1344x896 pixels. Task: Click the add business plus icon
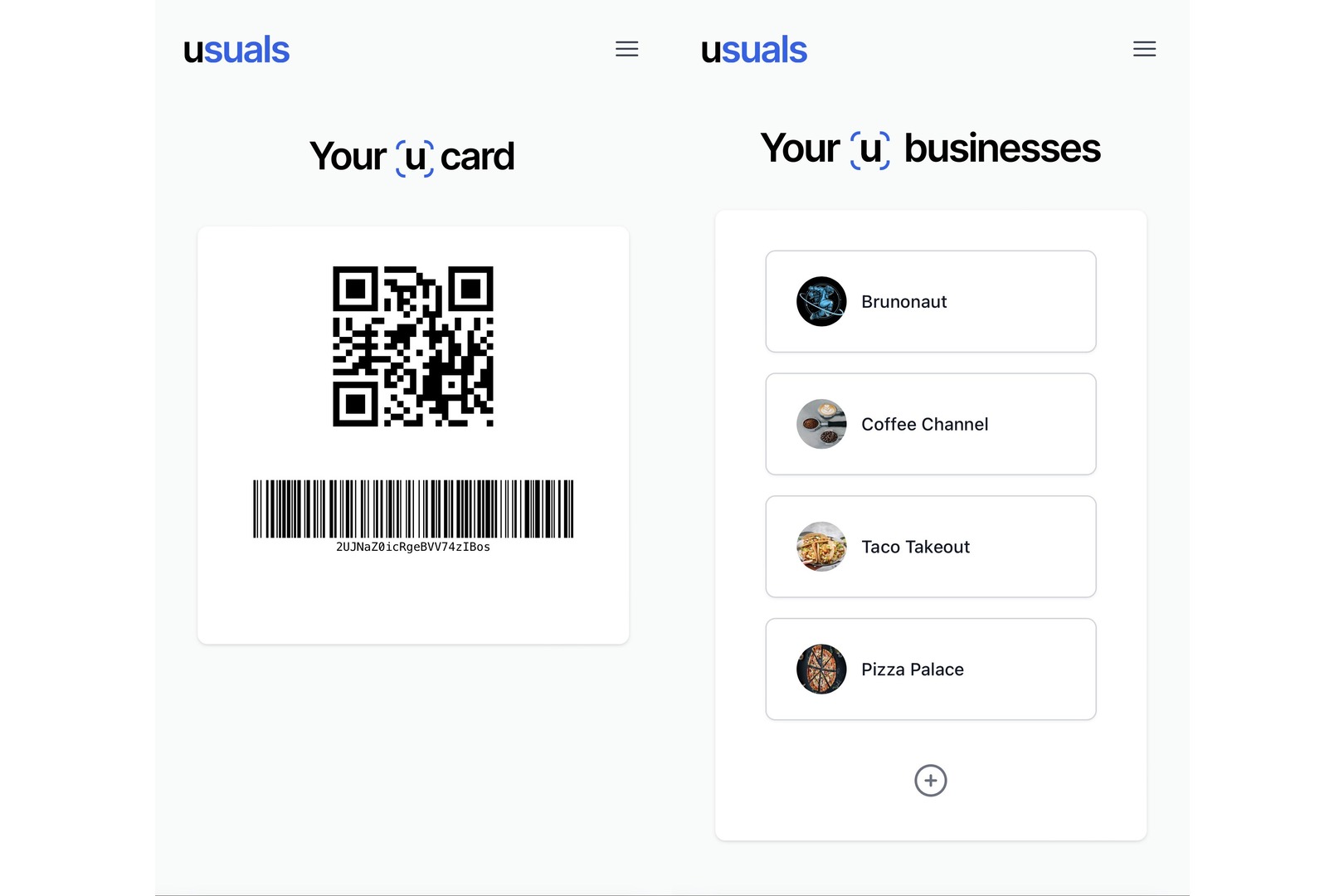pos(930,781)
